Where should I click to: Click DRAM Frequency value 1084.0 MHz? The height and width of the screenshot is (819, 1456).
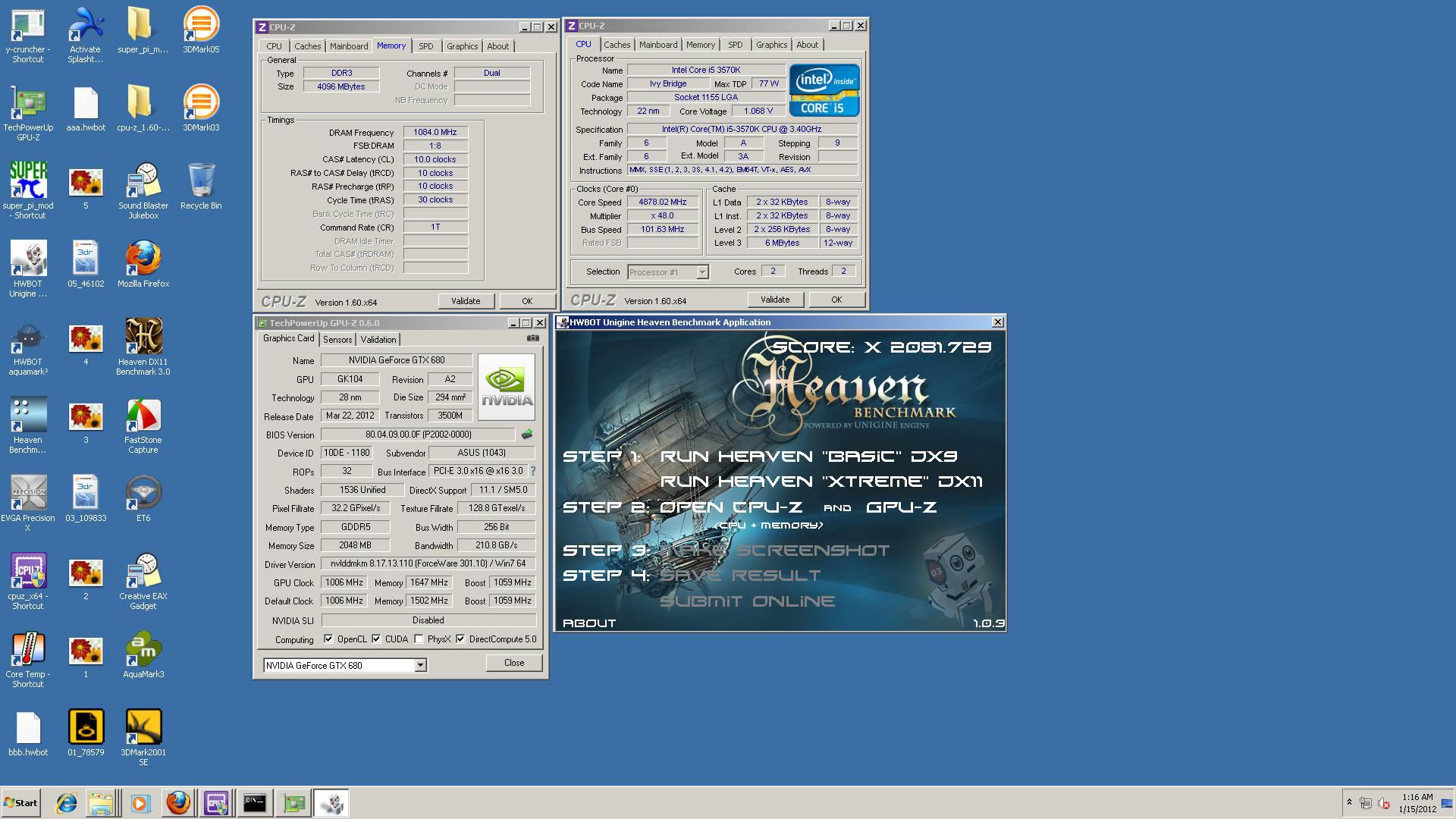pos(435,132)
